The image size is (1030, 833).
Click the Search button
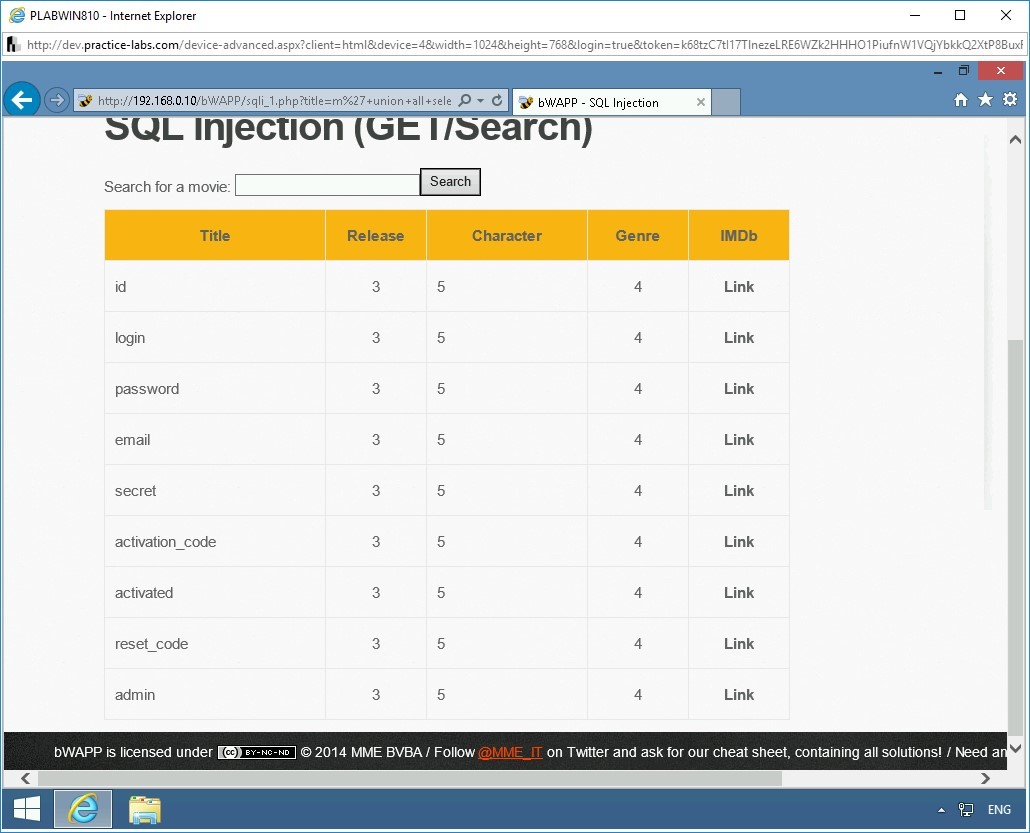pyautogui.click(x=450, y=182)
